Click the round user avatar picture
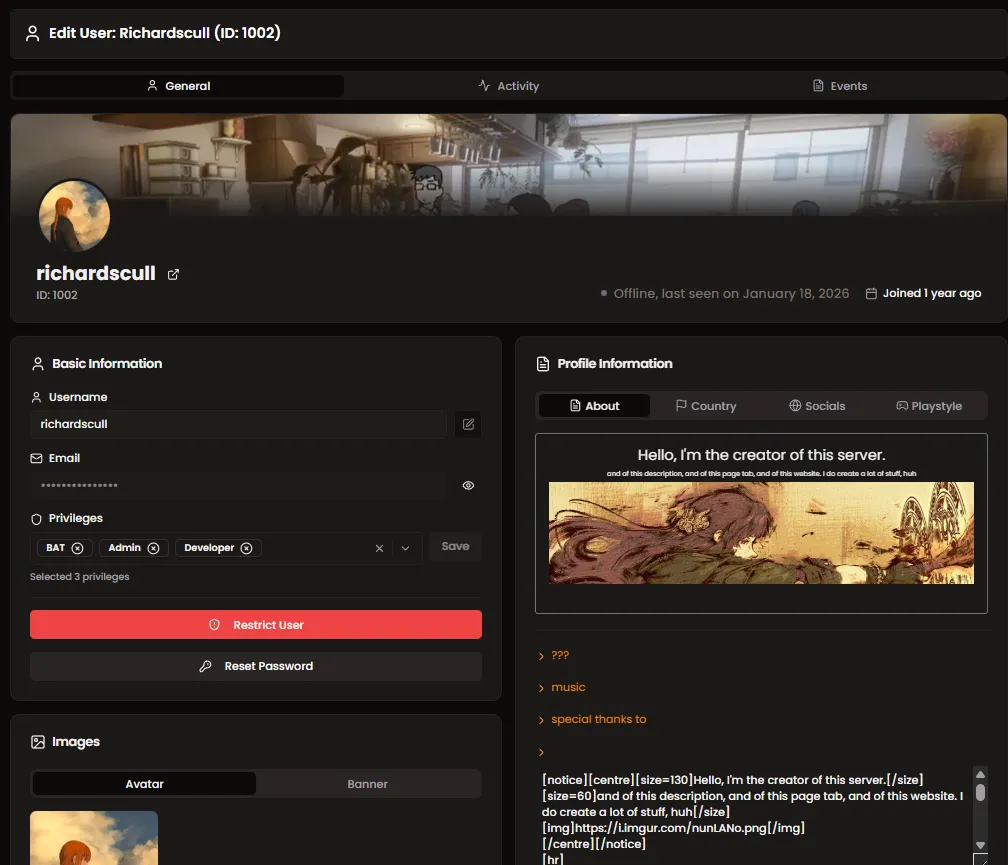 [74, 215]
